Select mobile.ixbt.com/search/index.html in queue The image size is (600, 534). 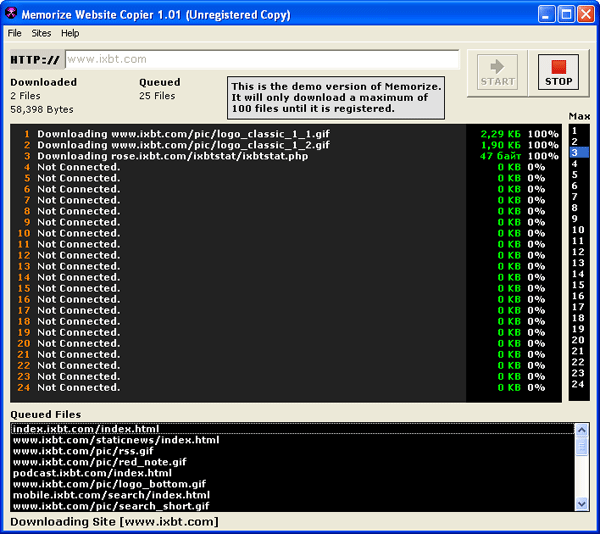[292, 495]
